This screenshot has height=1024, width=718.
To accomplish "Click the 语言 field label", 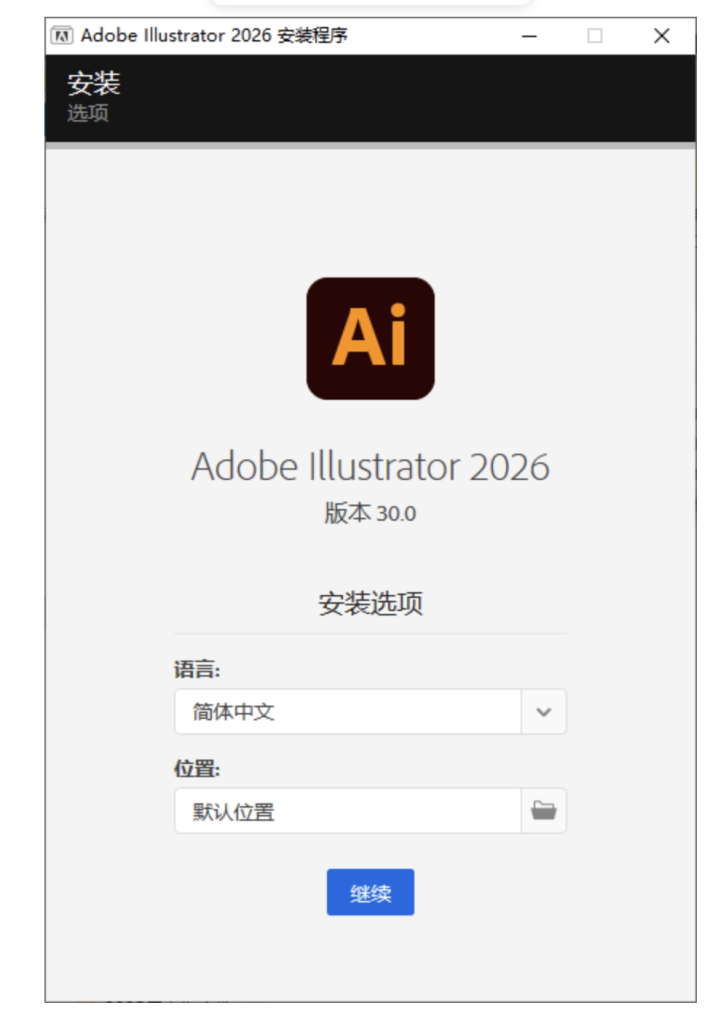I will [x=197, y=669].
